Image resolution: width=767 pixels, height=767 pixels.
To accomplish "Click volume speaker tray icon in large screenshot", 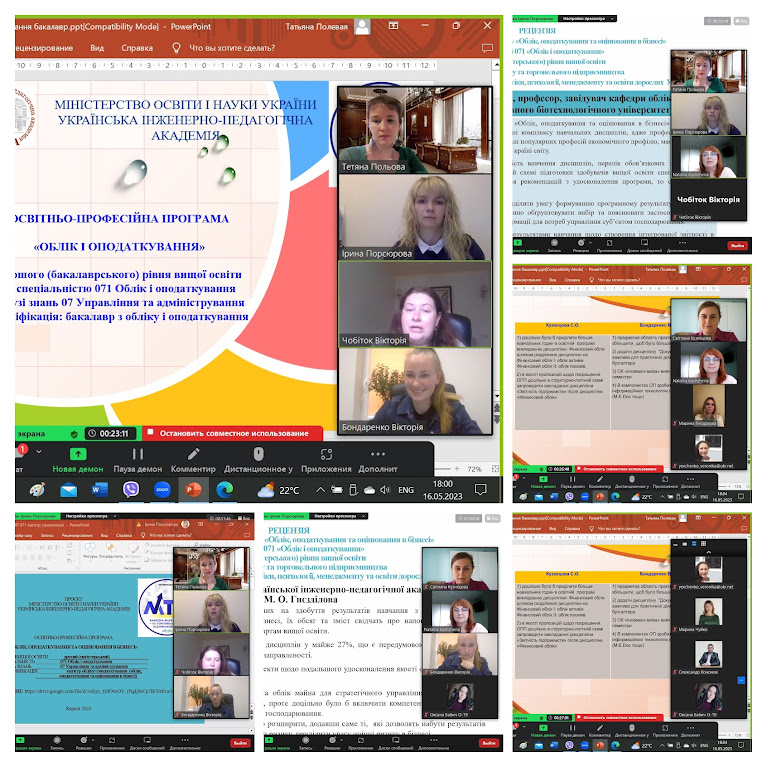I will click(x=385, y=490).
